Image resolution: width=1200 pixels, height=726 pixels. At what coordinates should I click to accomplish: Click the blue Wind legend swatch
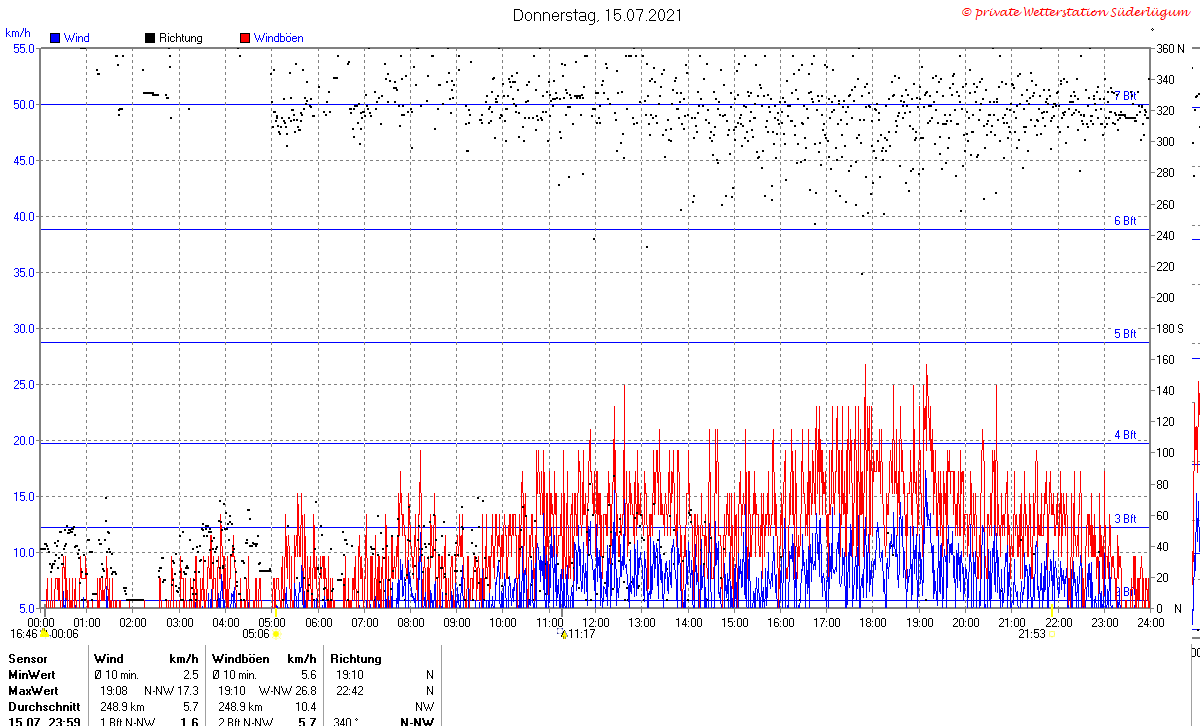point(55,38)
